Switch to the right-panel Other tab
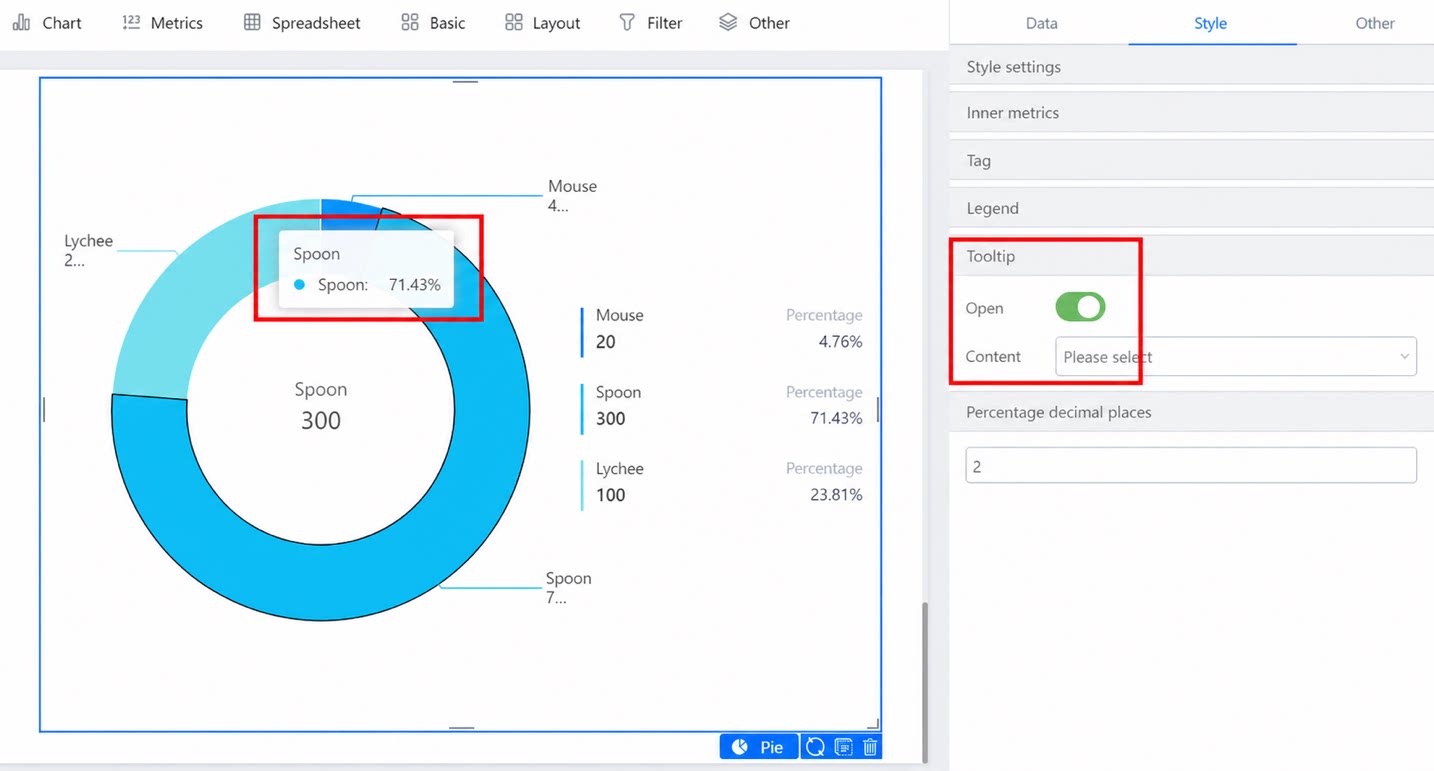The width and height of the screenshot is (1434, 771). tap(1374, 23)
